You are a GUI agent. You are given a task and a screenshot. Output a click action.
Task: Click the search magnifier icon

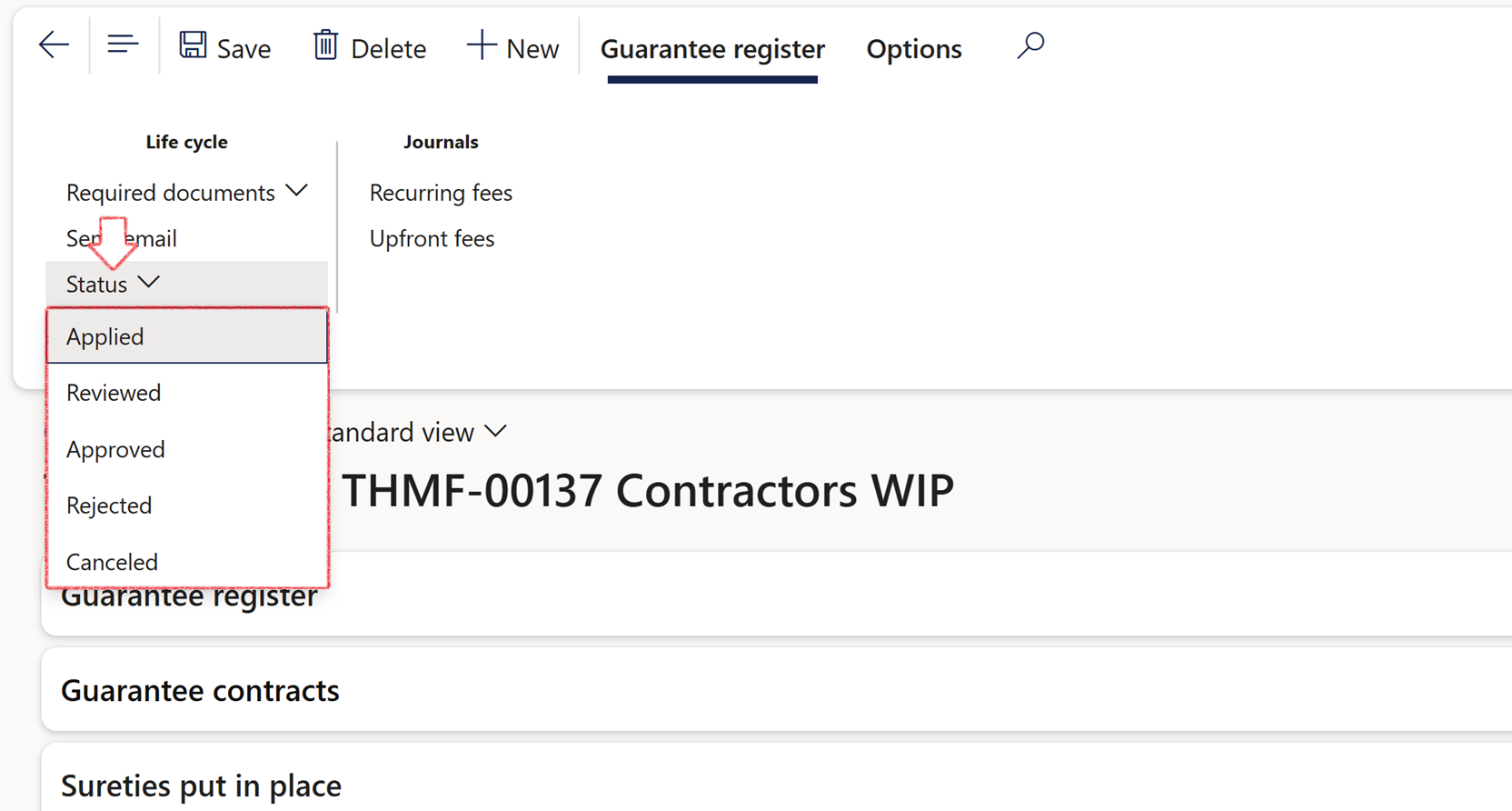click(1030, 45)
